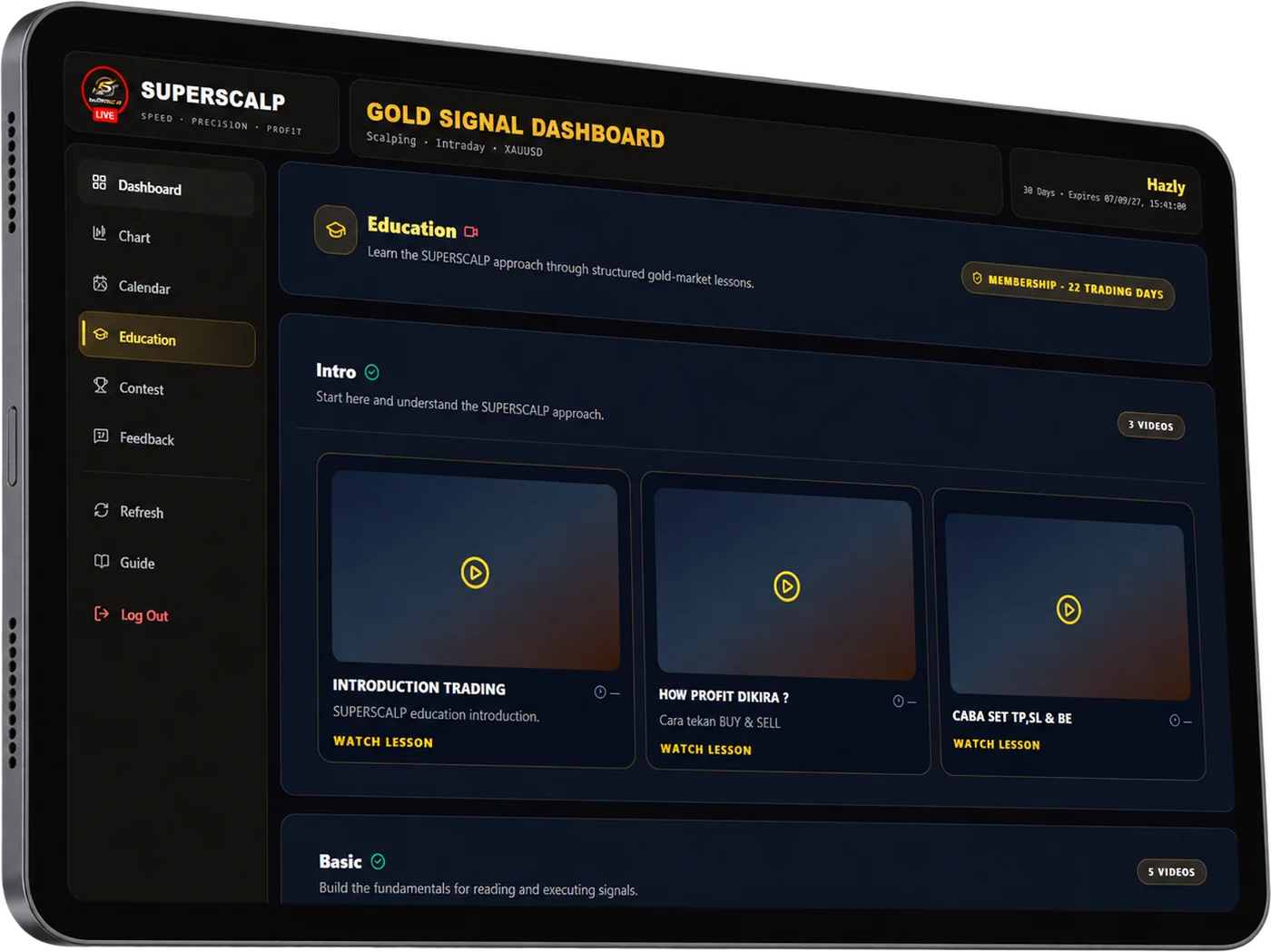Click the Chart icon in sidebar
Screen dimensions: 1271x952
click(x=100, y=233)
